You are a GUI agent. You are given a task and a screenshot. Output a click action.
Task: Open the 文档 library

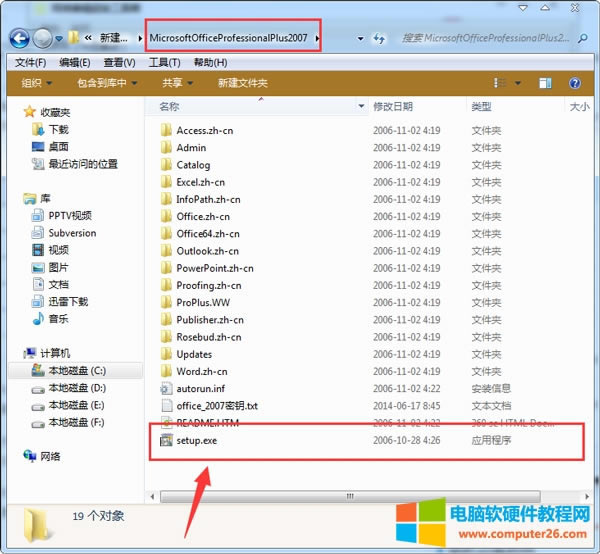coord(58,284)
